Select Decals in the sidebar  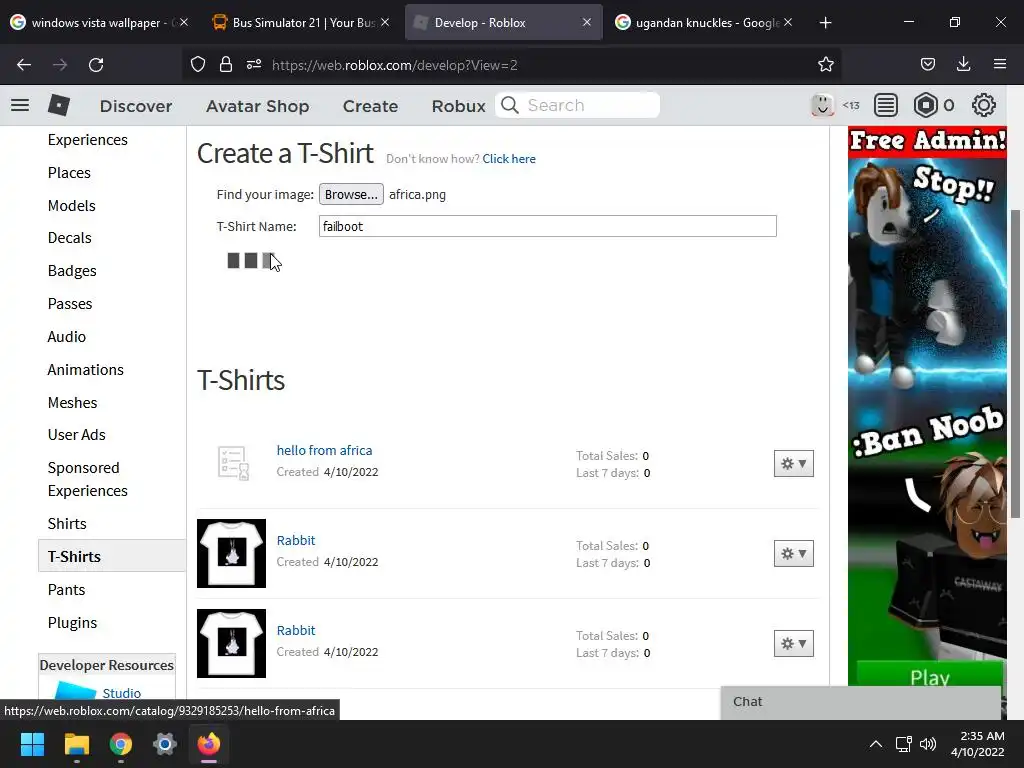(69, 238)
